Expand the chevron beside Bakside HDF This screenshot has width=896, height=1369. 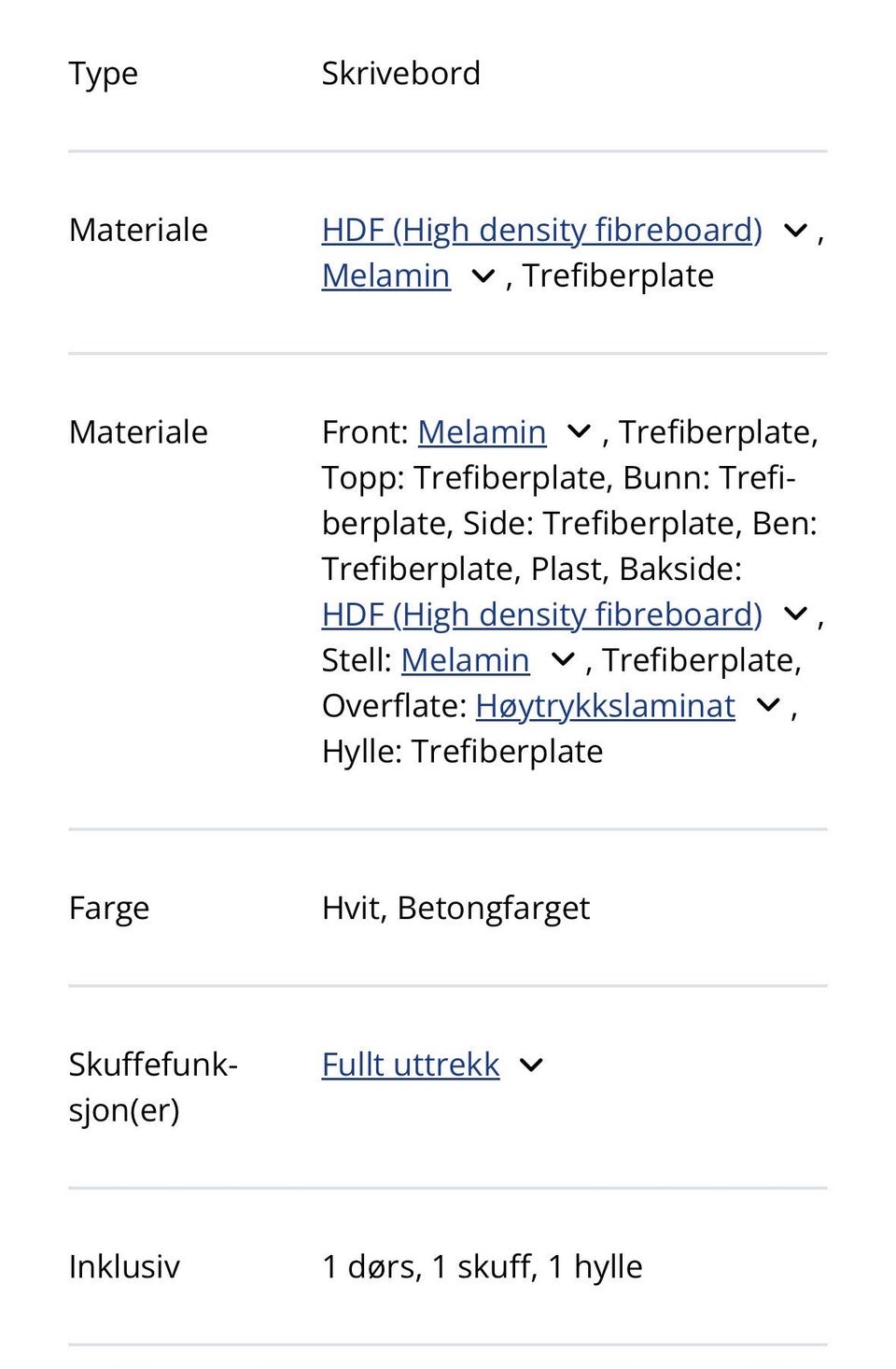point(795,614)
